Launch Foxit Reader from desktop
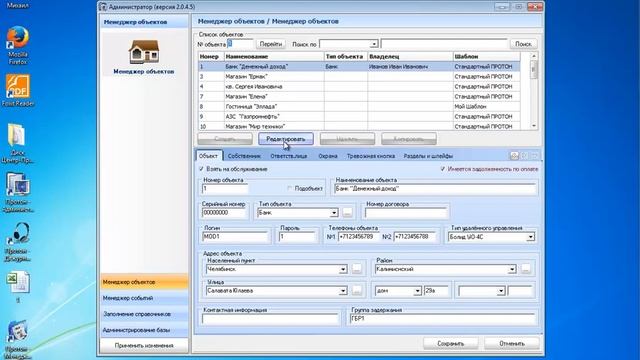This screenshot has height=360, width=640. pos(18,90)
